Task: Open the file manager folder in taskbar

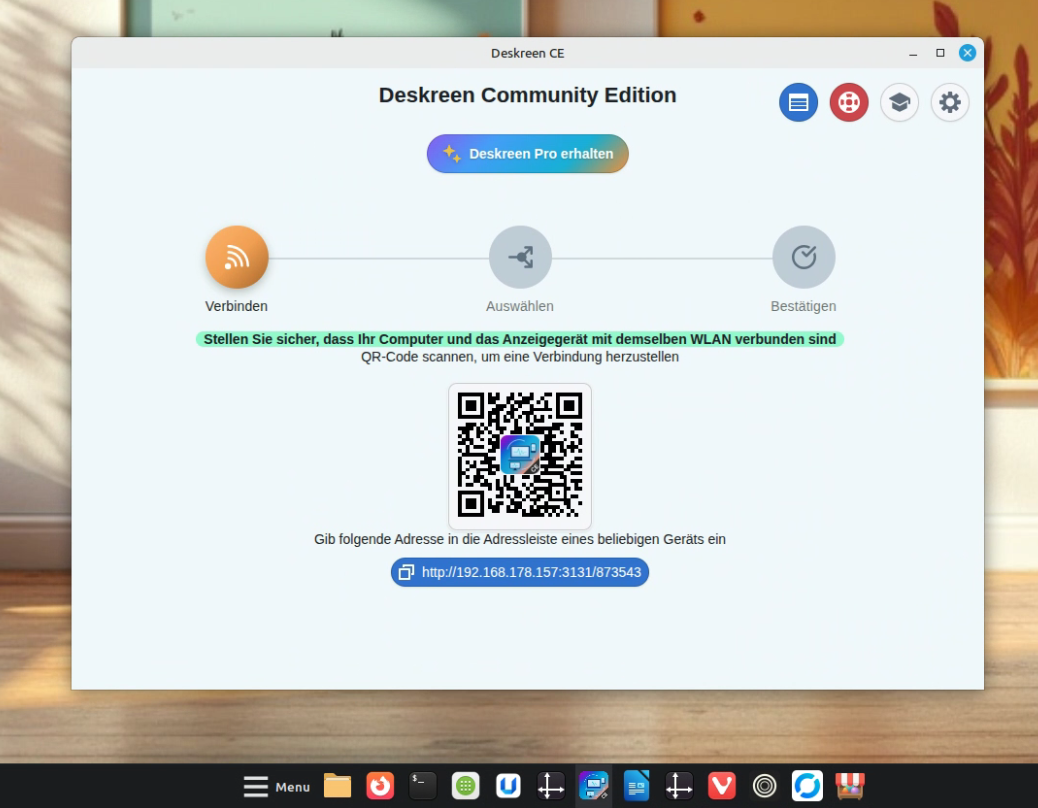Action: point(337,786)
